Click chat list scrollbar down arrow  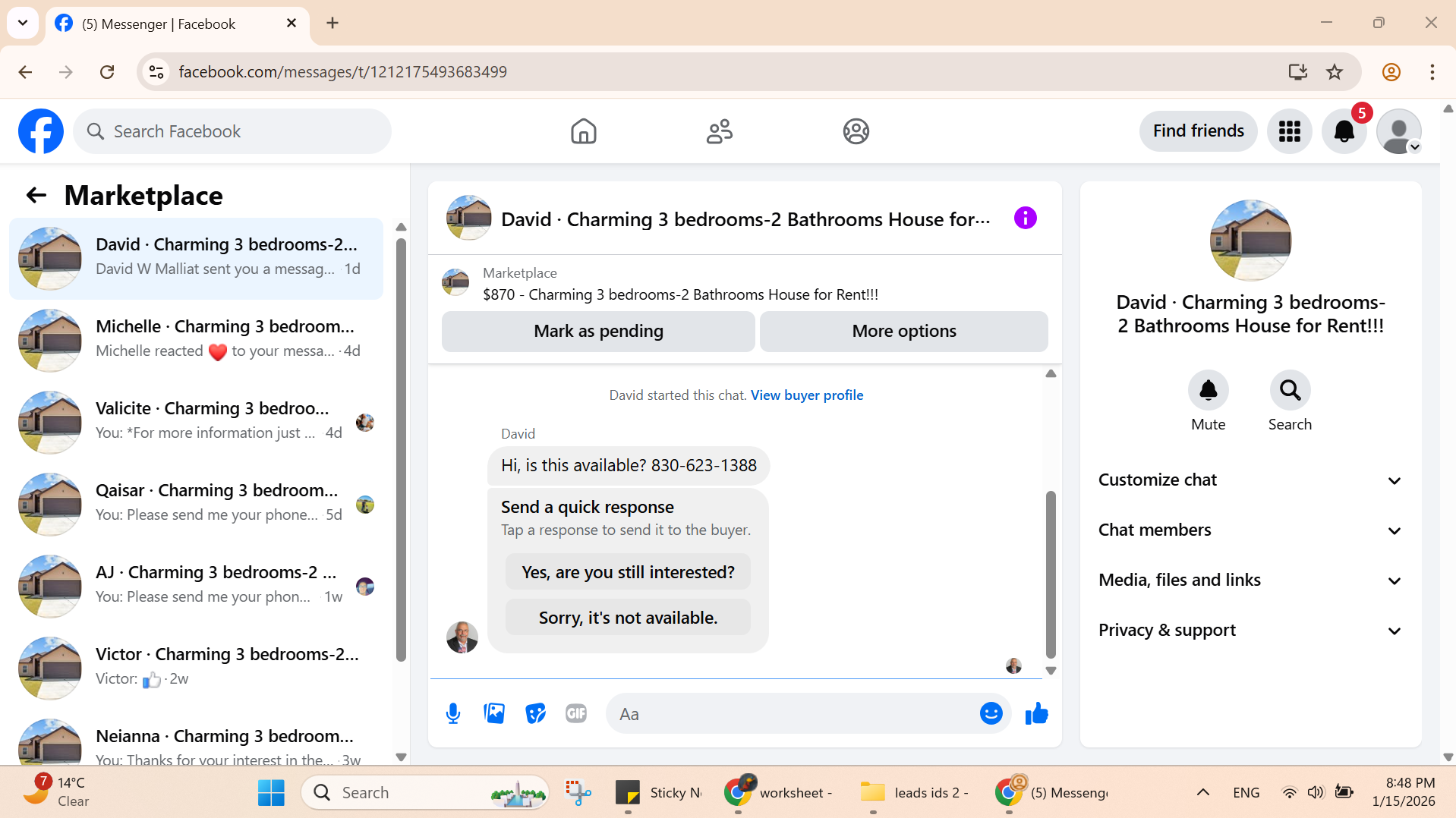point(401,757)
